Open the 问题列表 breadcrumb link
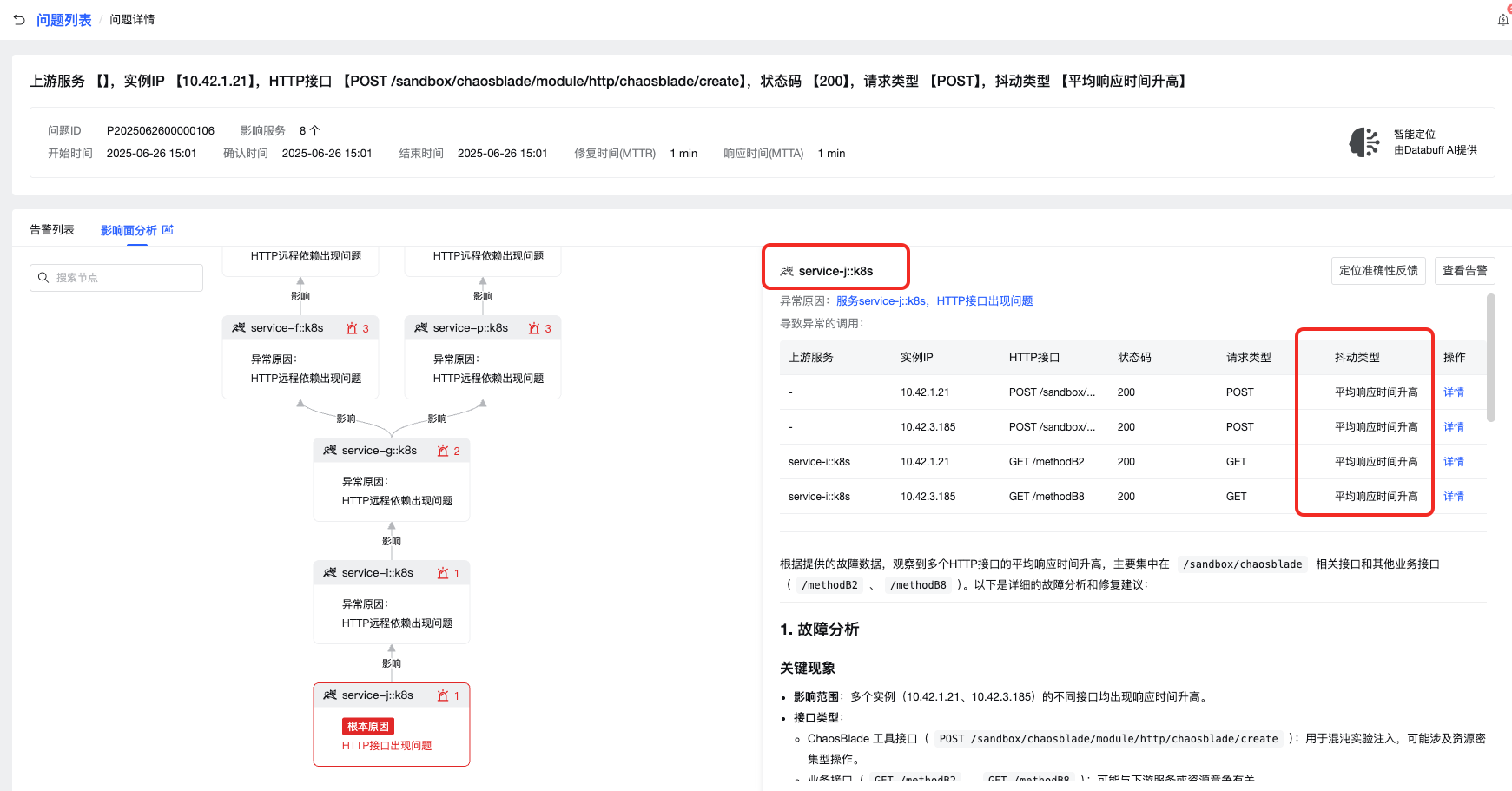The height and width of the screenshot is (791, 1512). click(63, 20)
